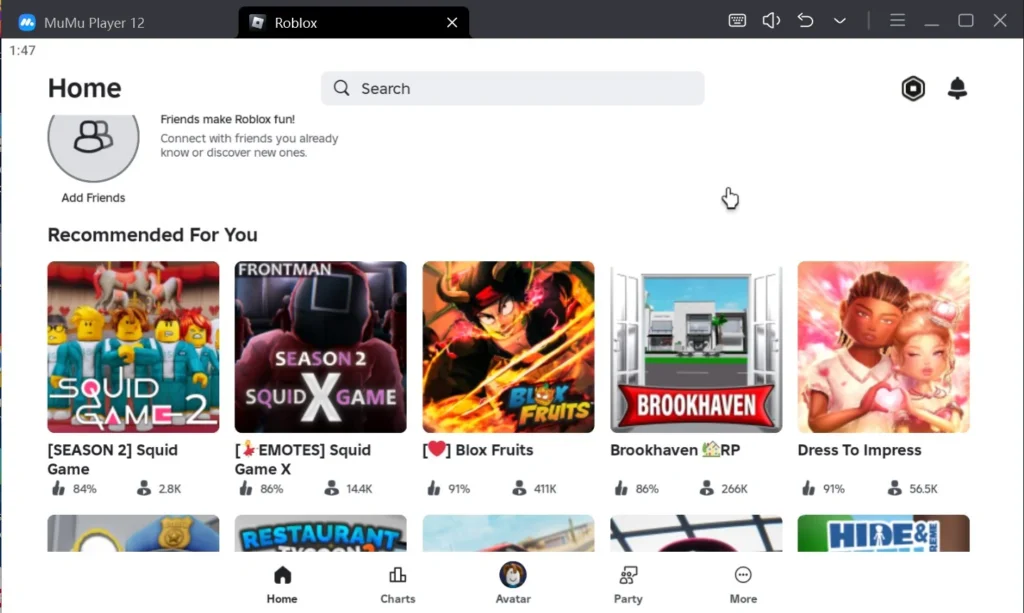Click the volume icon in the title bar

tap(771, 20)
